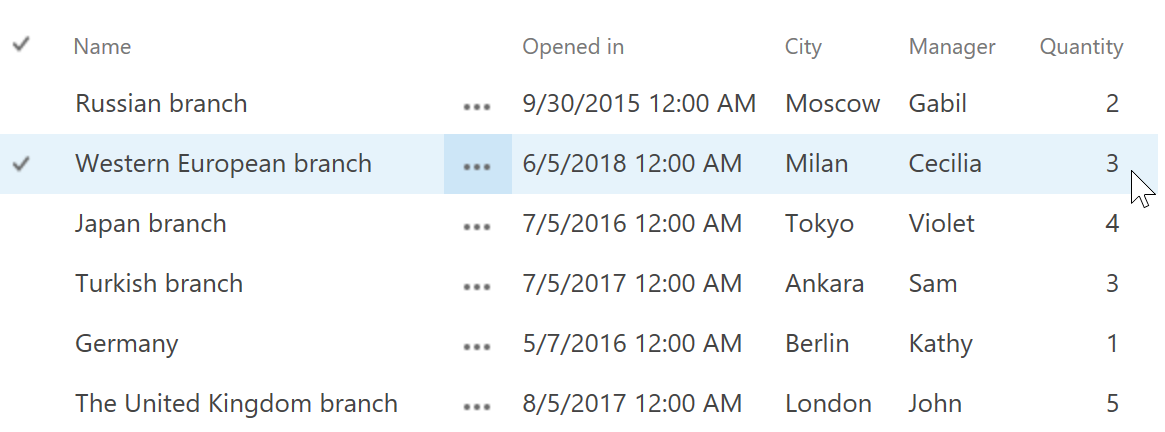Open ellipsis menu for United Kingdom branch
The width and height of the screenshot is (1165, 432).
click(x=476, y=407)
